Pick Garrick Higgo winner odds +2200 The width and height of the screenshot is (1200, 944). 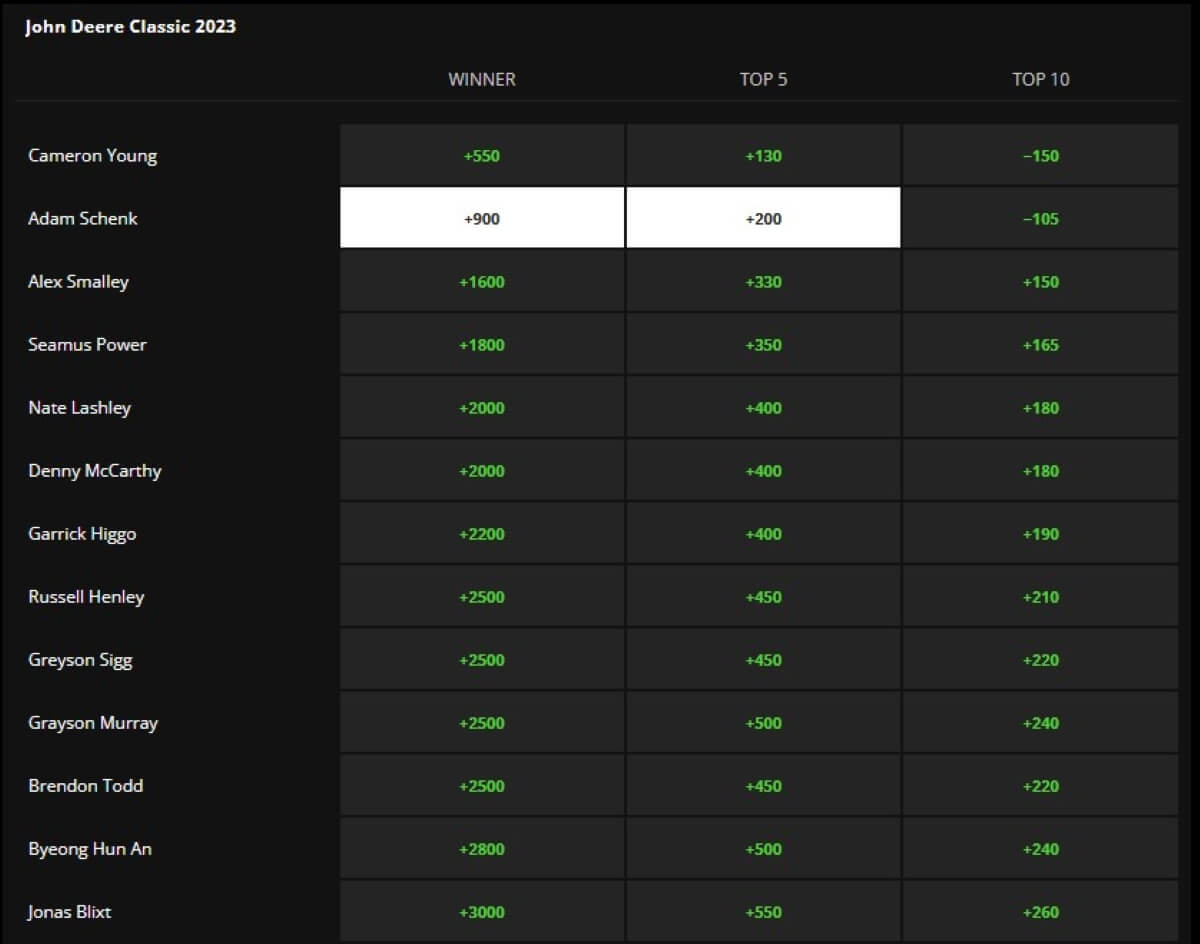[x=482, y=533]
